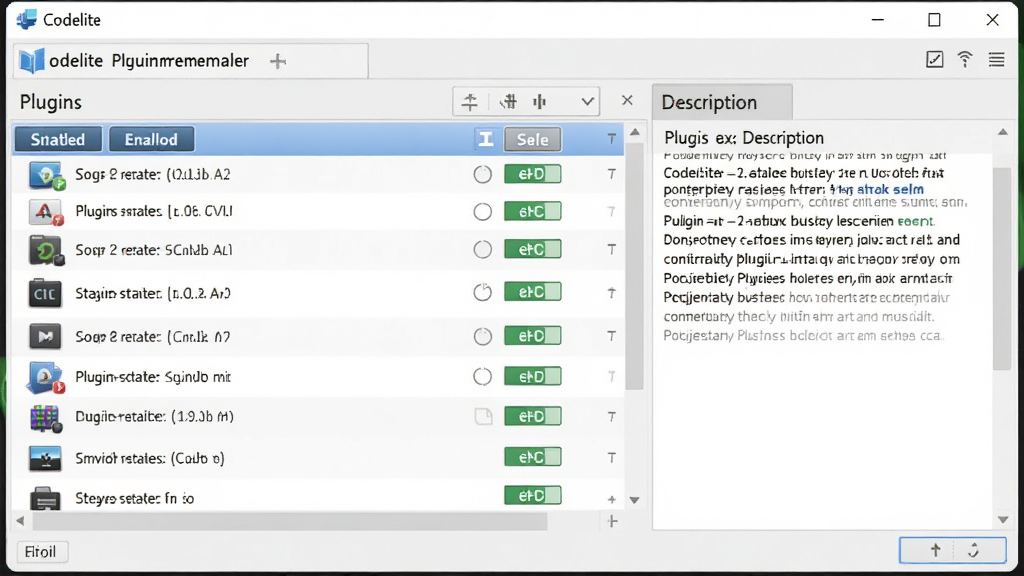
Task: Click the blue icon of 'Plugin-sctate: Sgindb mit'
Action: (45, 378)
